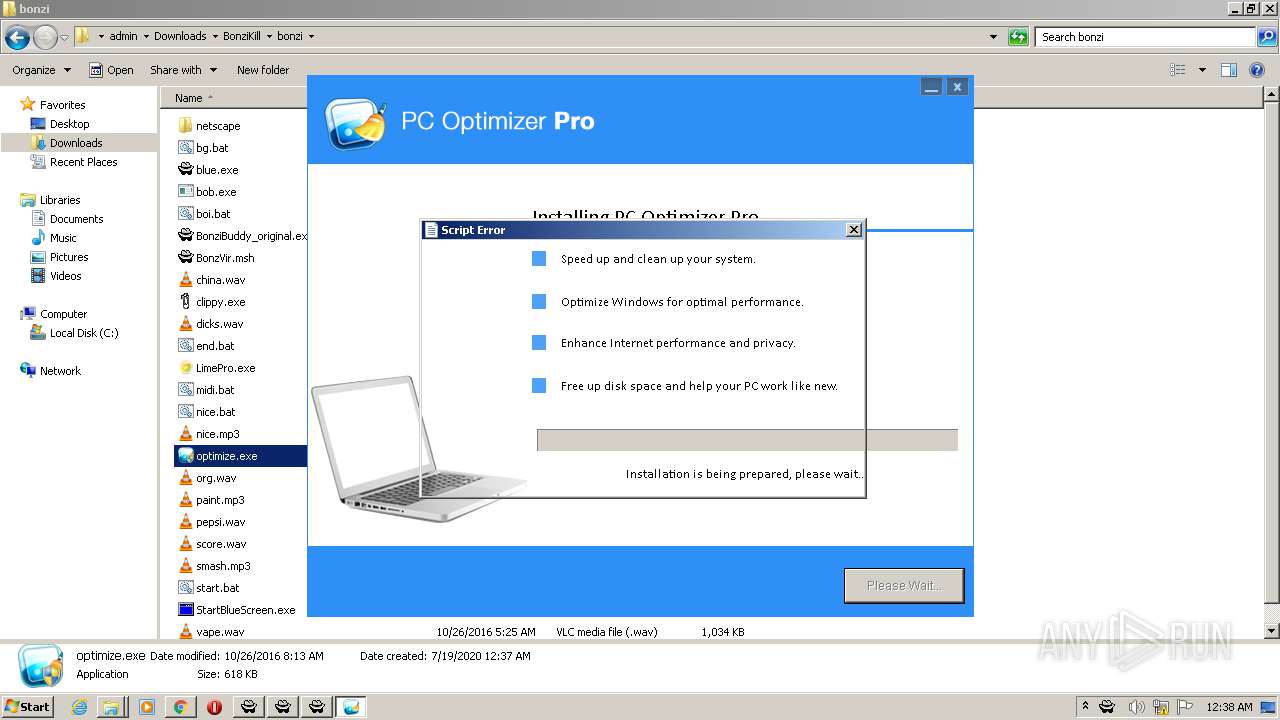Select the BonzVir.msh file
Screen dimensions: 1280x720
point(216,258)
